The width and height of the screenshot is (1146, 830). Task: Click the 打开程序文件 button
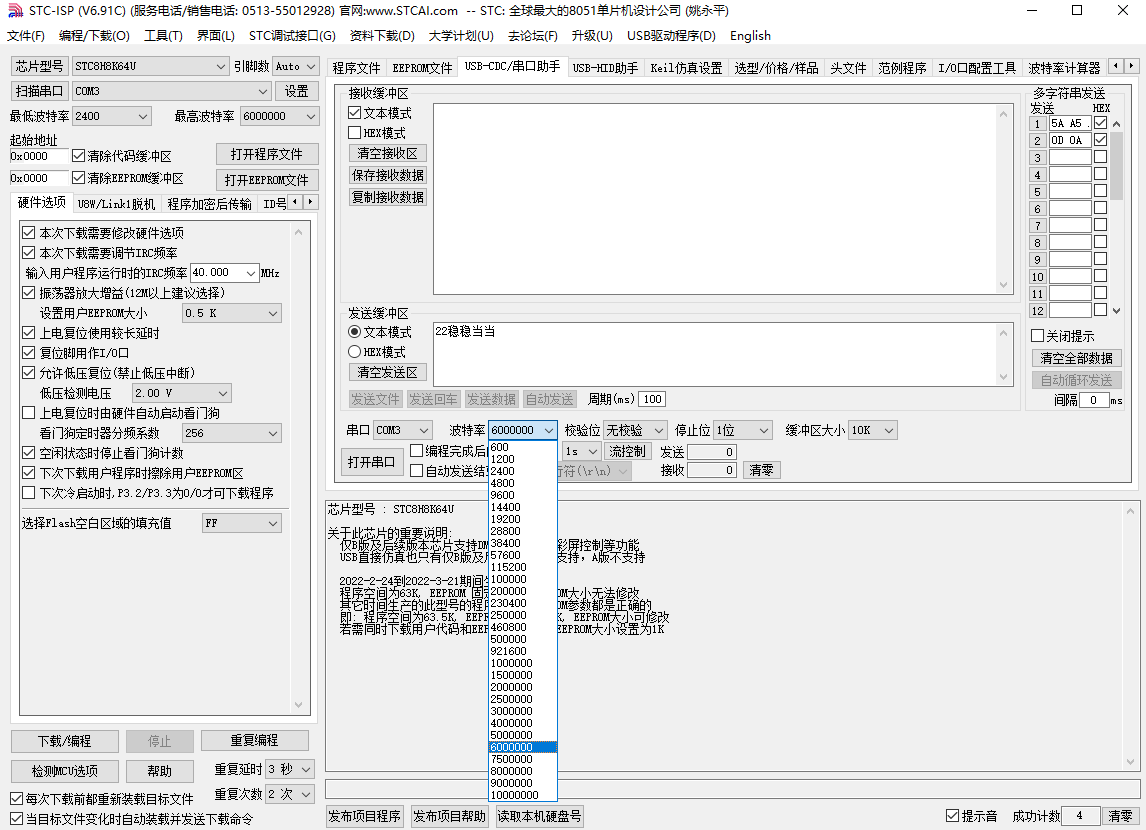pos(267,154)
